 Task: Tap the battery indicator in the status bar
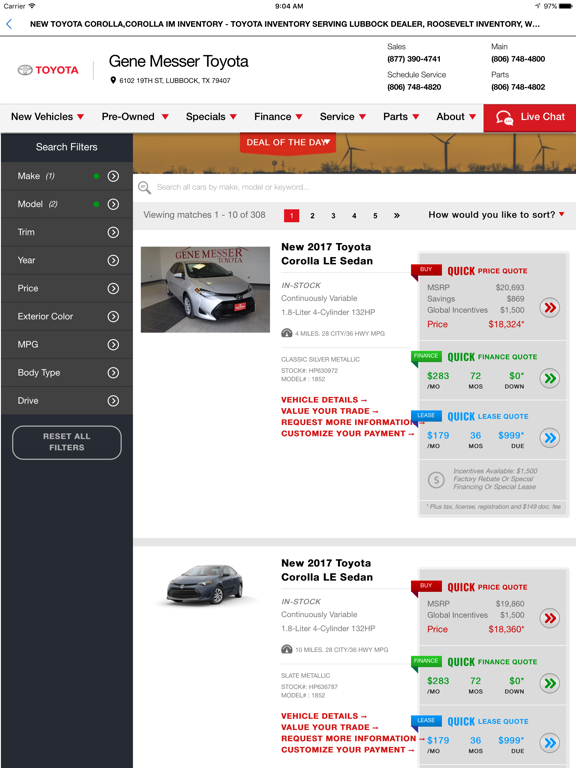click(x=565, y=6)
